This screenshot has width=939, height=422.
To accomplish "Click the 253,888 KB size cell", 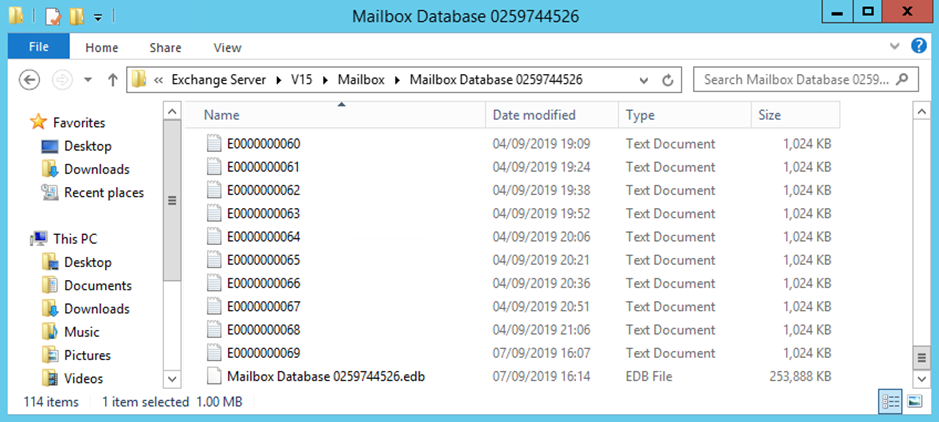I will (800, 377).
